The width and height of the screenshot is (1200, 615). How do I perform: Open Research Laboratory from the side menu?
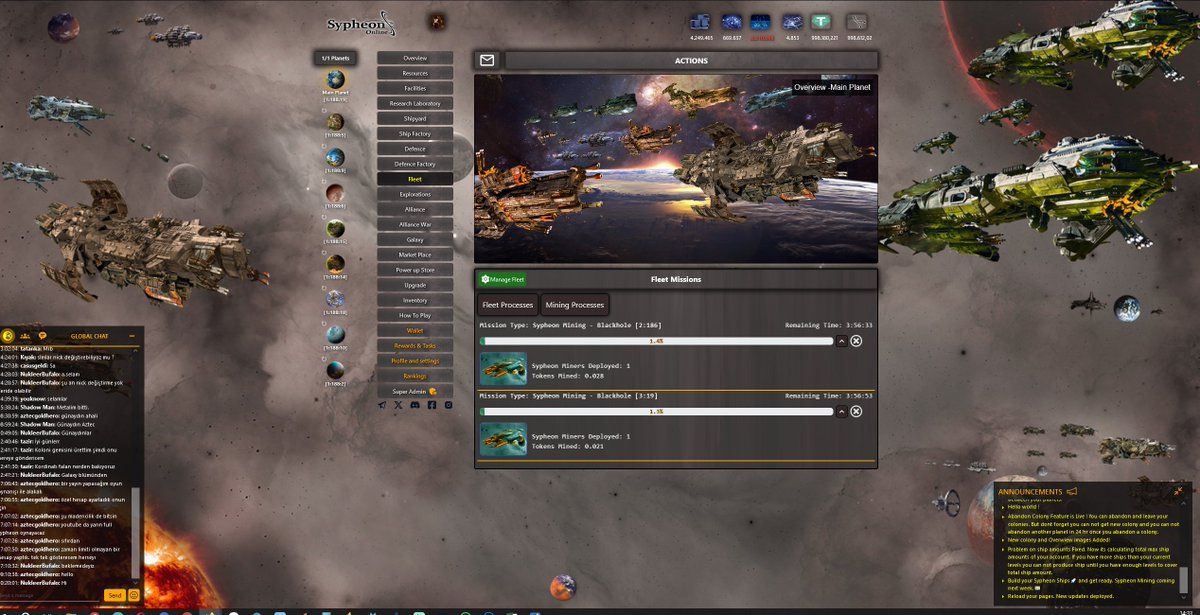click(x=415, y=104)
